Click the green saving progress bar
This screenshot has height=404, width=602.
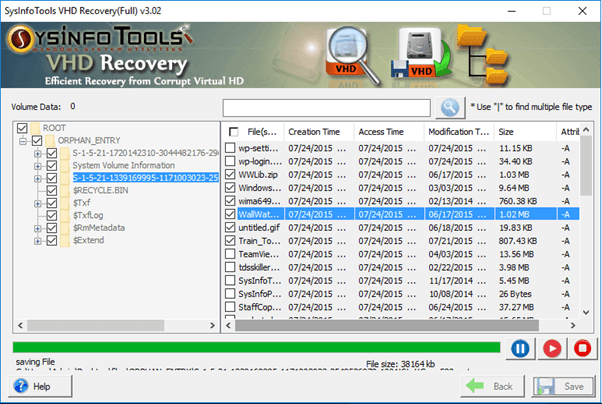tap(256, 348)
